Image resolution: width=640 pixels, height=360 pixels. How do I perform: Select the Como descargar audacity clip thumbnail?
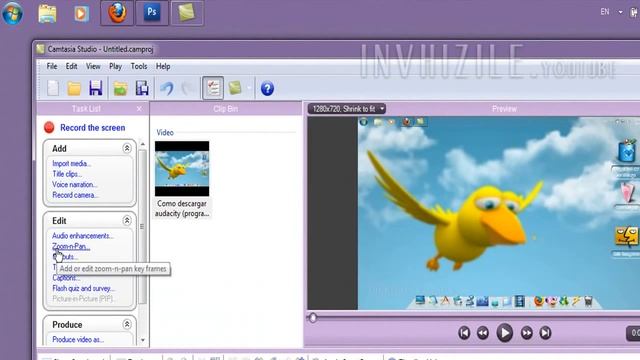pyautogui.click(x=182, y=169)
